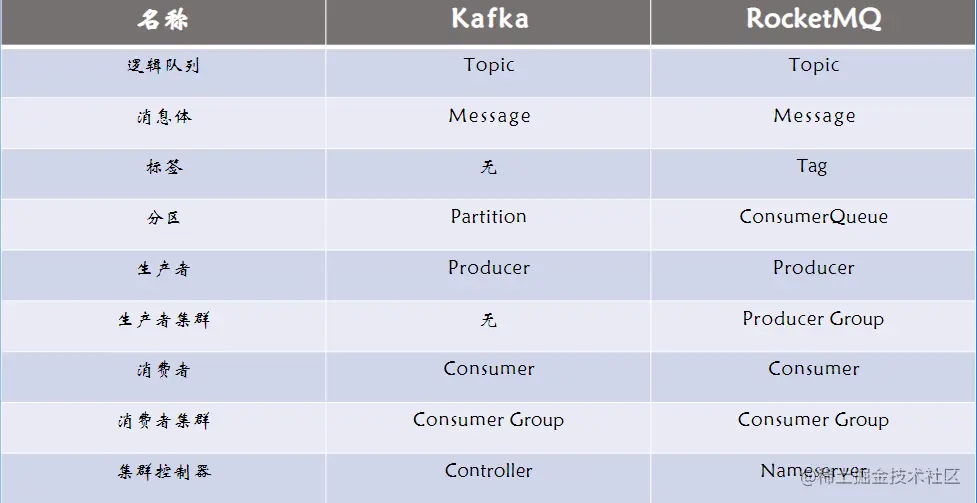Click the 名称 column header
The width and height of the screenshot is (977, 503).
point(163,20)
